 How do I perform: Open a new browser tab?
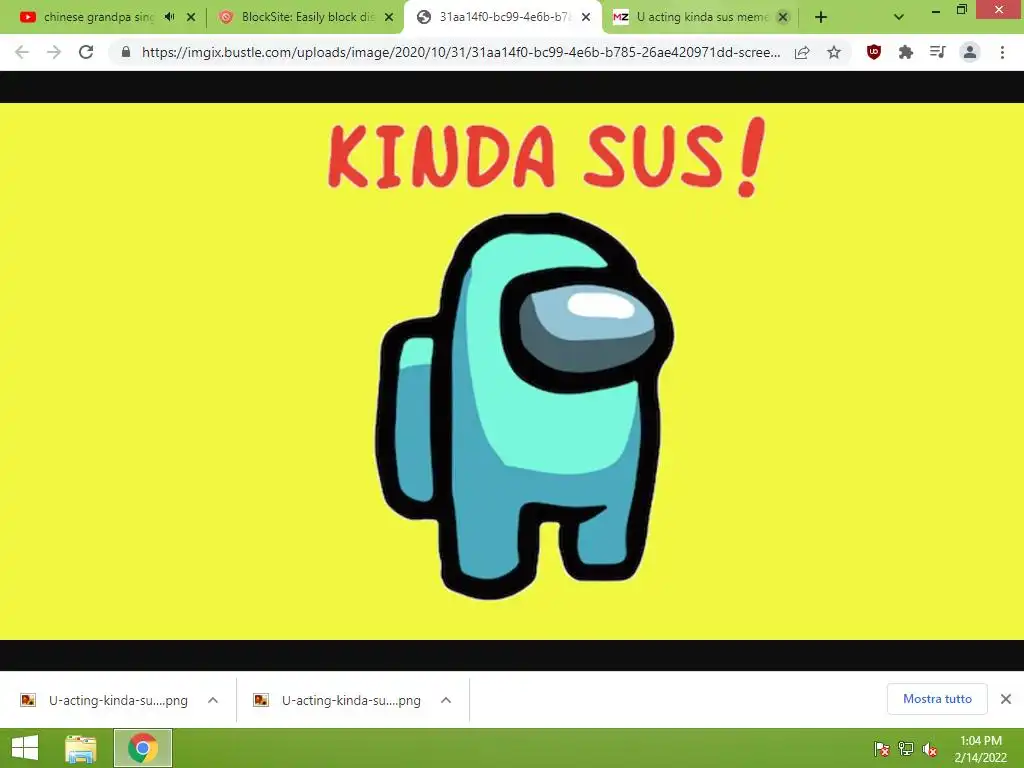[x=821, y=17]
